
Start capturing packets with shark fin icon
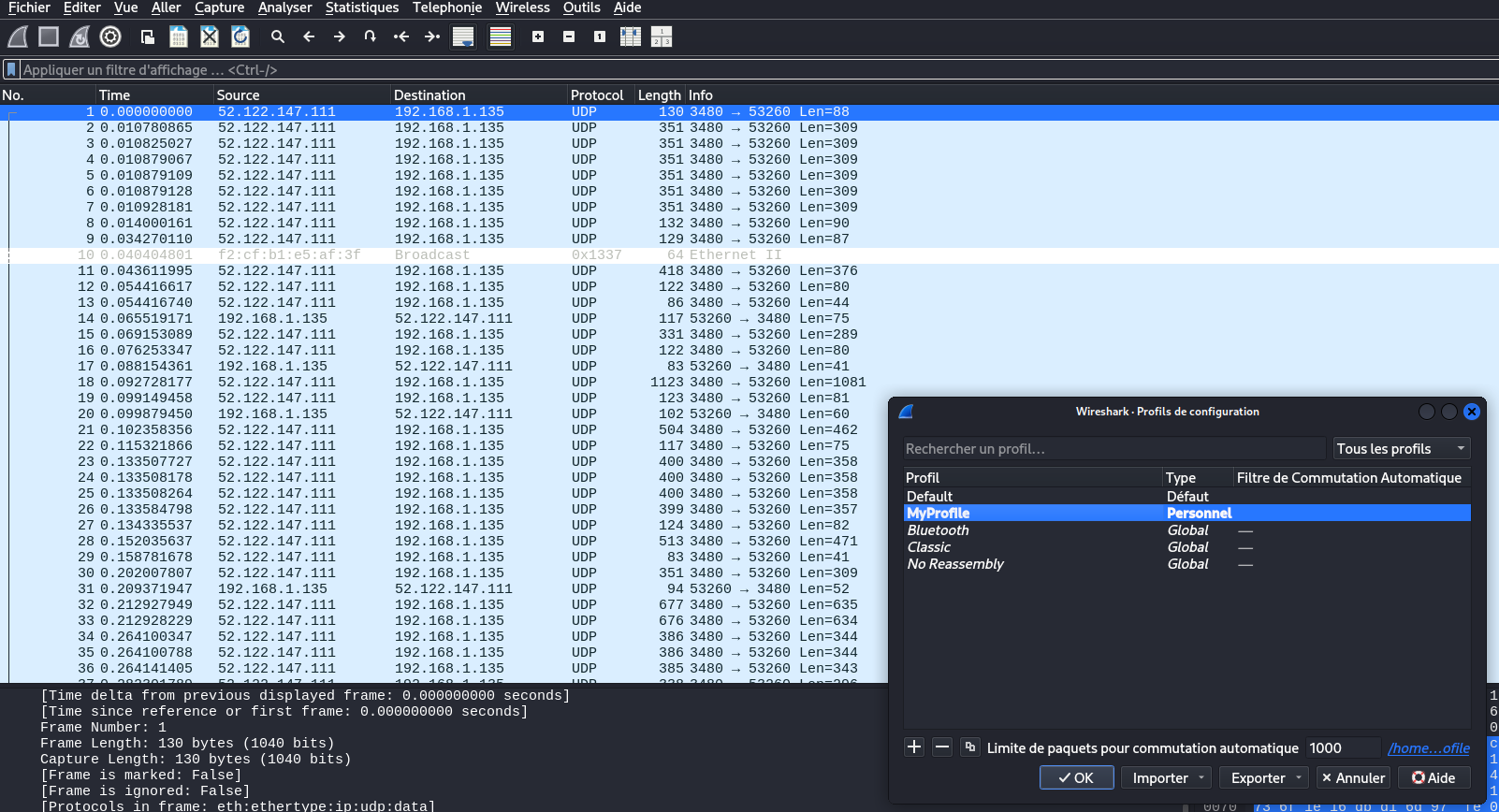point(18,36)
